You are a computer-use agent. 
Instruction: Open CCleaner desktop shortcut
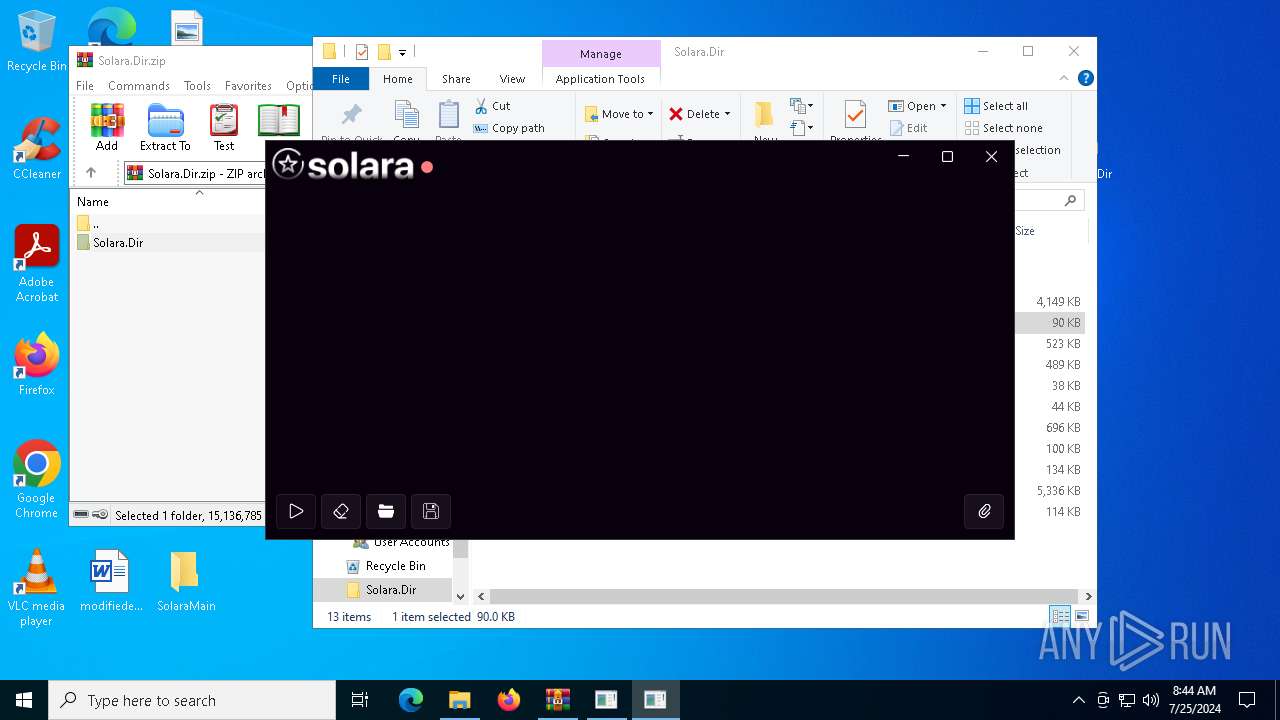[x=37, y=148]
